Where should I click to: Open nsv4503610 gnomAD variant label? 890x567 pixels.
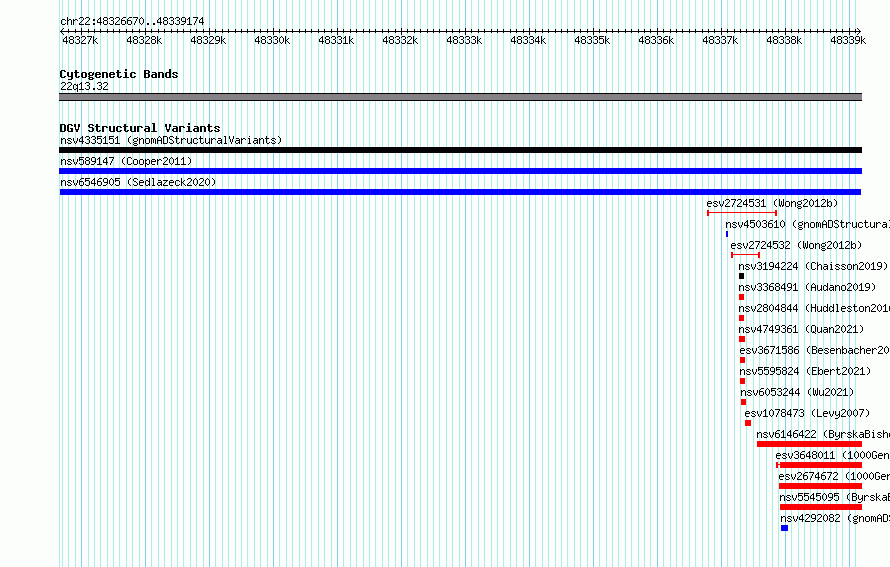click(x=807, y=224)
